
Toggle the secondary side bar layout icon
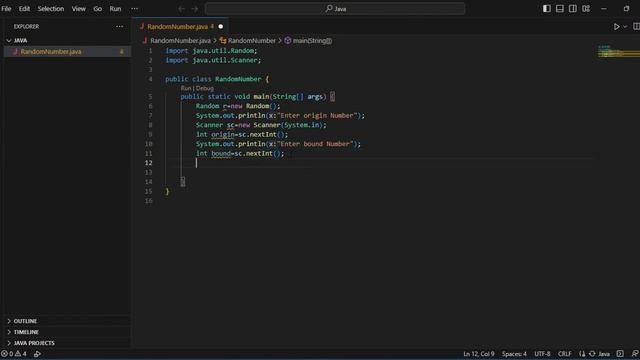pos(573,9)
